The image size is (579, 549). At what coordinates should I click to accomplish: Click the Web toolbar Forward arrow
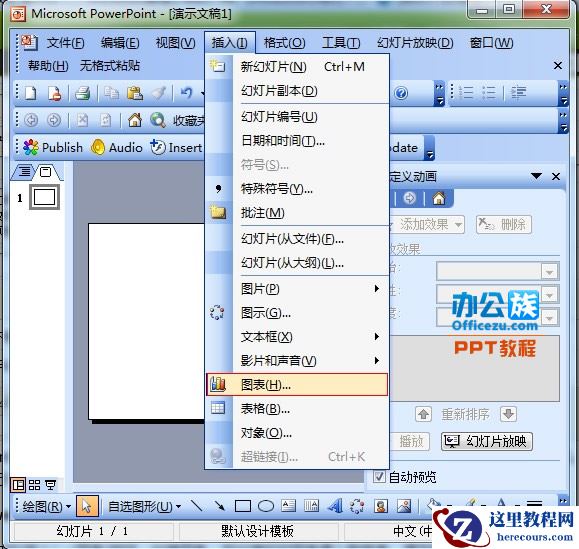54,120
